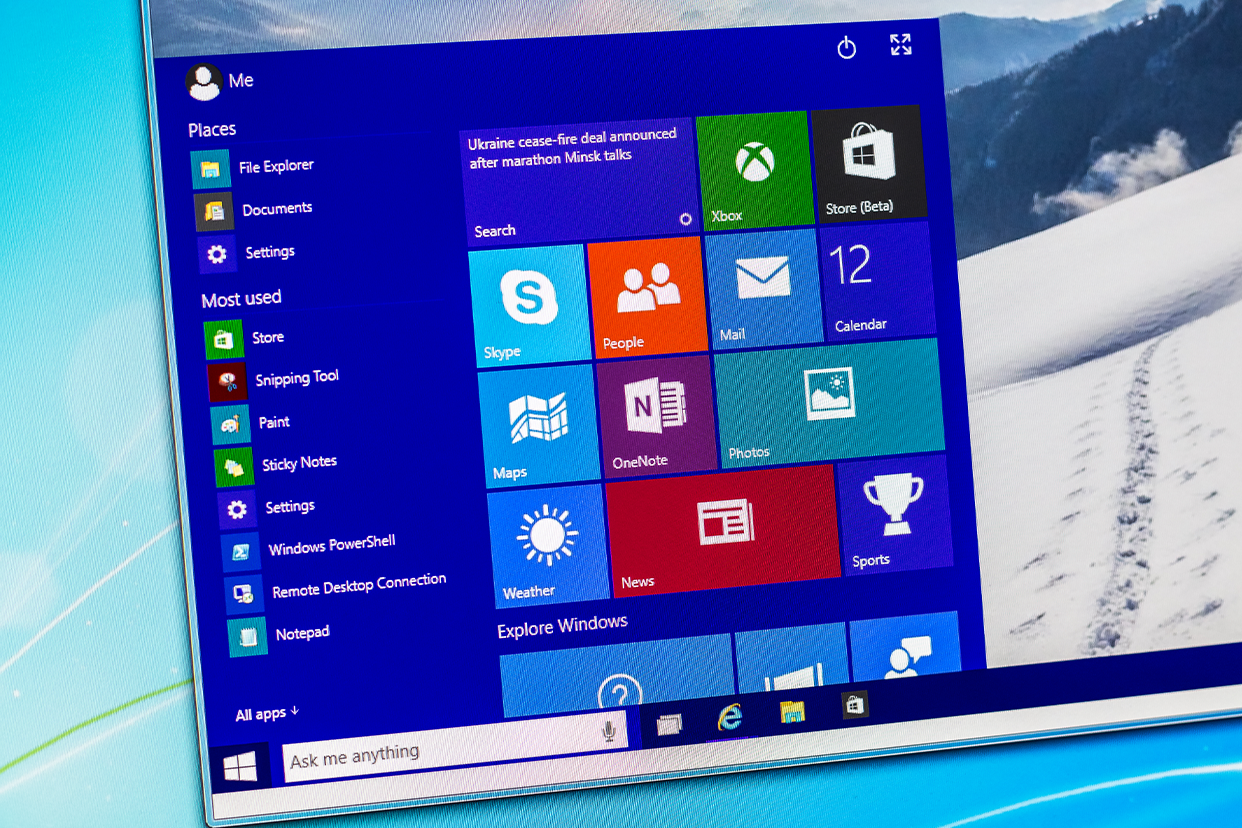Open the help tile under Explore Windows
This screenshot has height=828, width=1242.
[x=618, y=675]
